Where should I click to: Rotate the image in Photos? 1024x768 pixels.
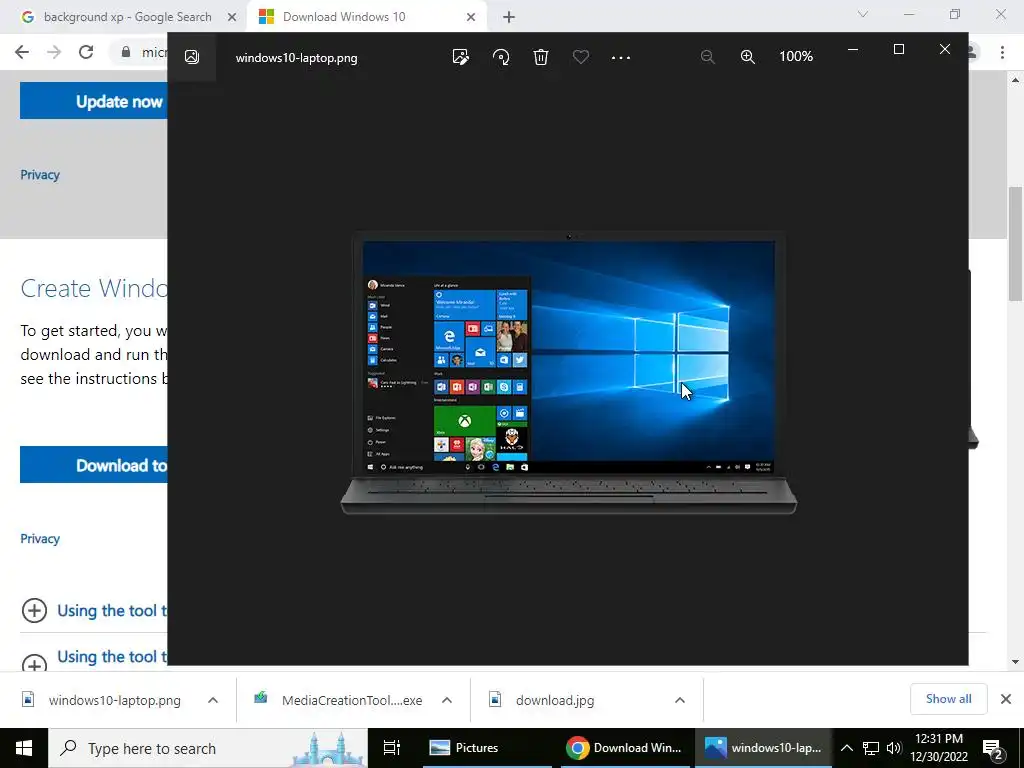pos(501,57)
